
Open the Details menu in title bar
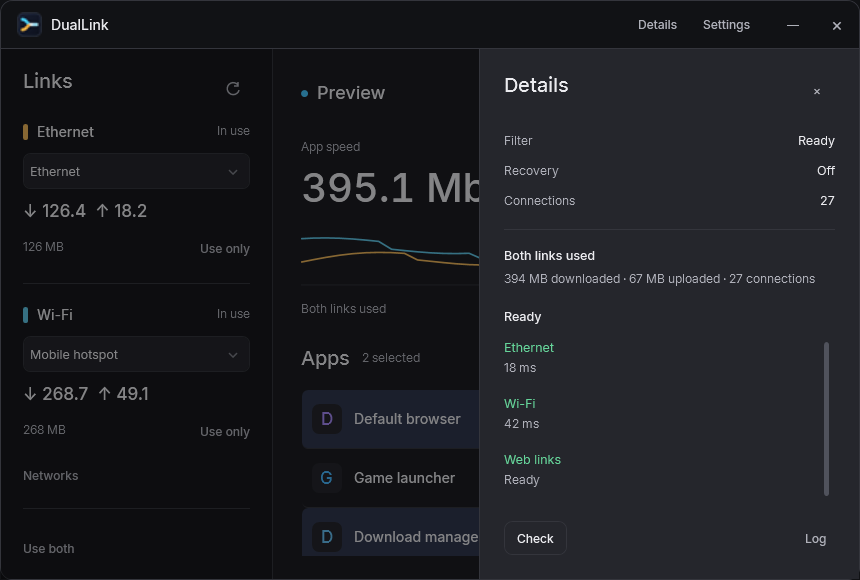click(657, 25)
